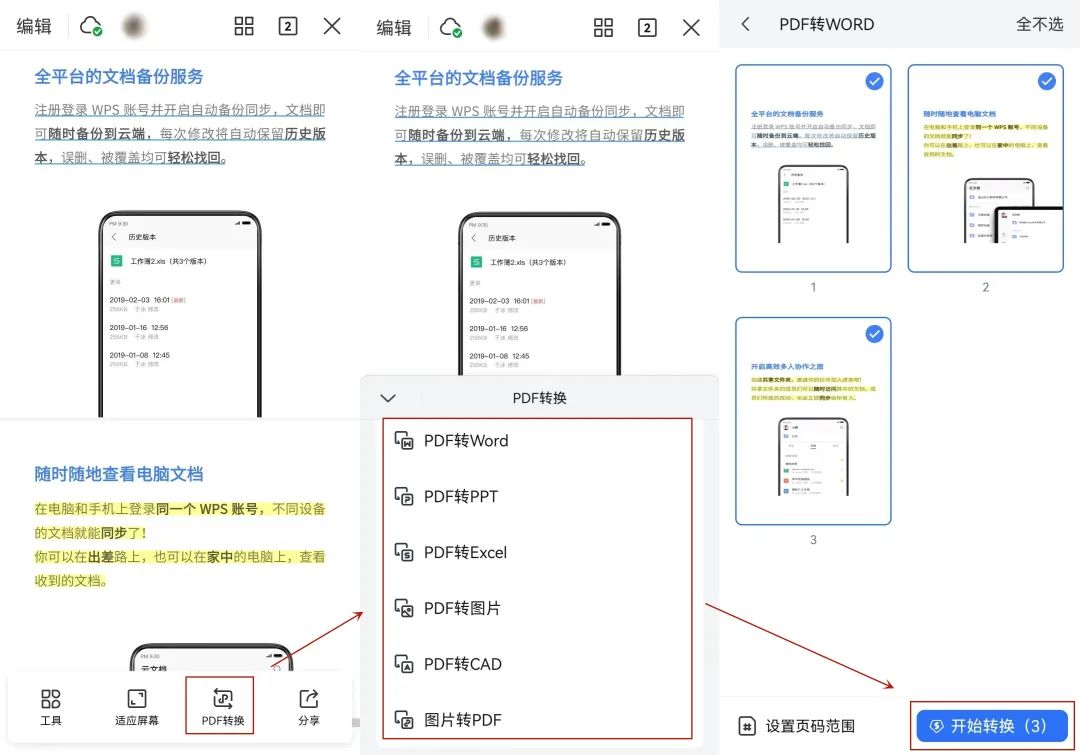Image resolution: width=1080 pixels, height=755 pixels.
Task: Uncheck the page 3 checkmark
Action: coord(874,334)
